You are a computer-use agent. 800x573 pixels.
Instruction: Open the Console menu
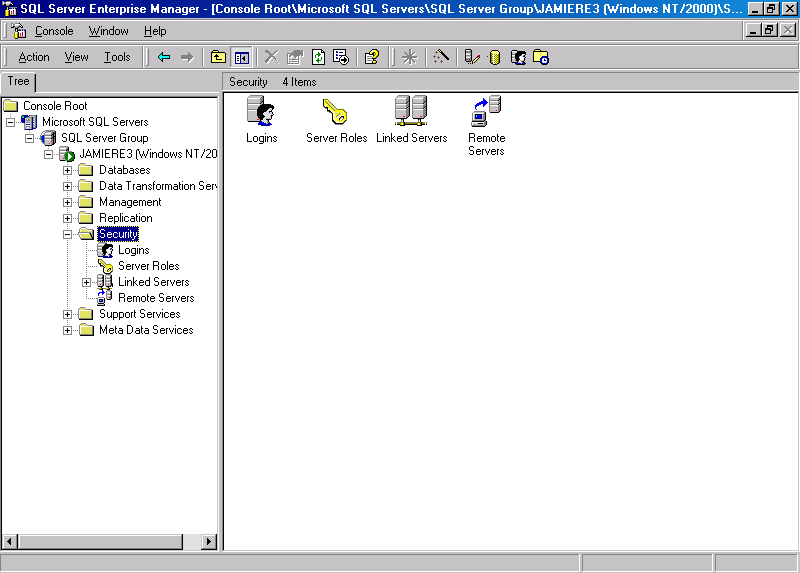54,31
